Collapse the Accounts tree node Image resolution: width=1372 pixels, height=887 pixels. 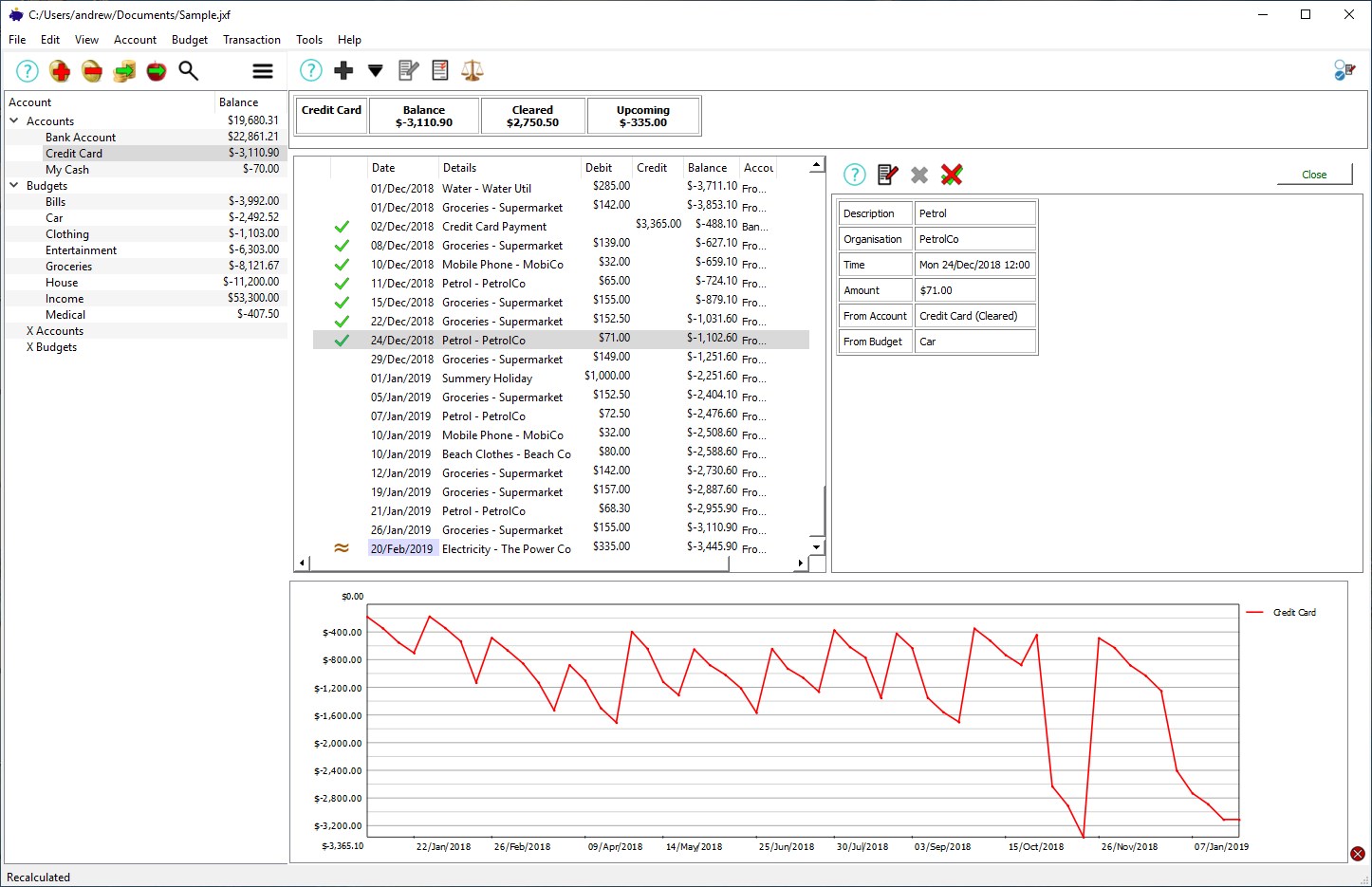click(14, 120)
